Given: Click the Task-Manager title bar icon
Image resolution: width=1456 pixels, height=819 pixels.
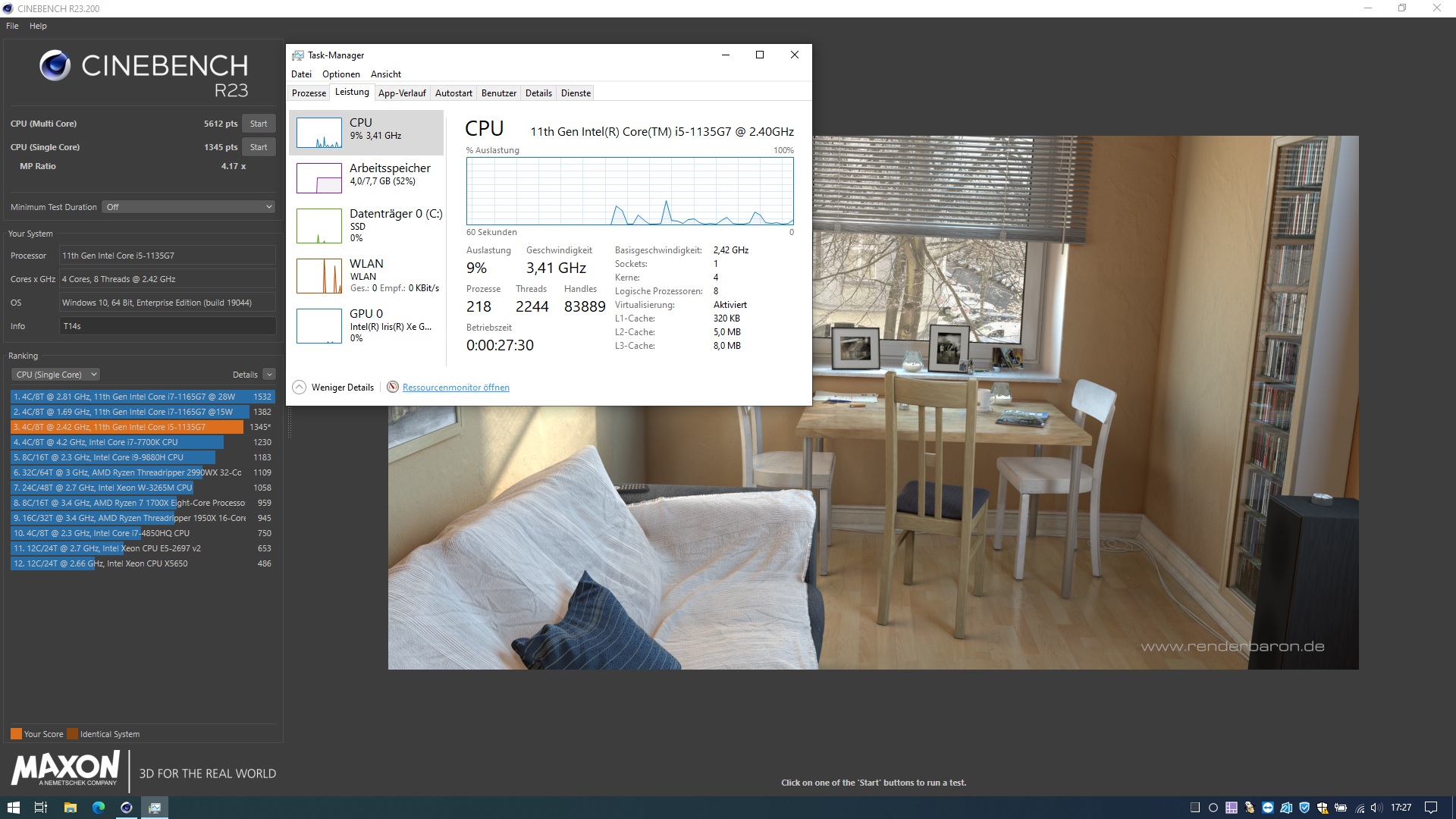Looking at the screenshot, I should pyautogui.click(x=298, y=55).
